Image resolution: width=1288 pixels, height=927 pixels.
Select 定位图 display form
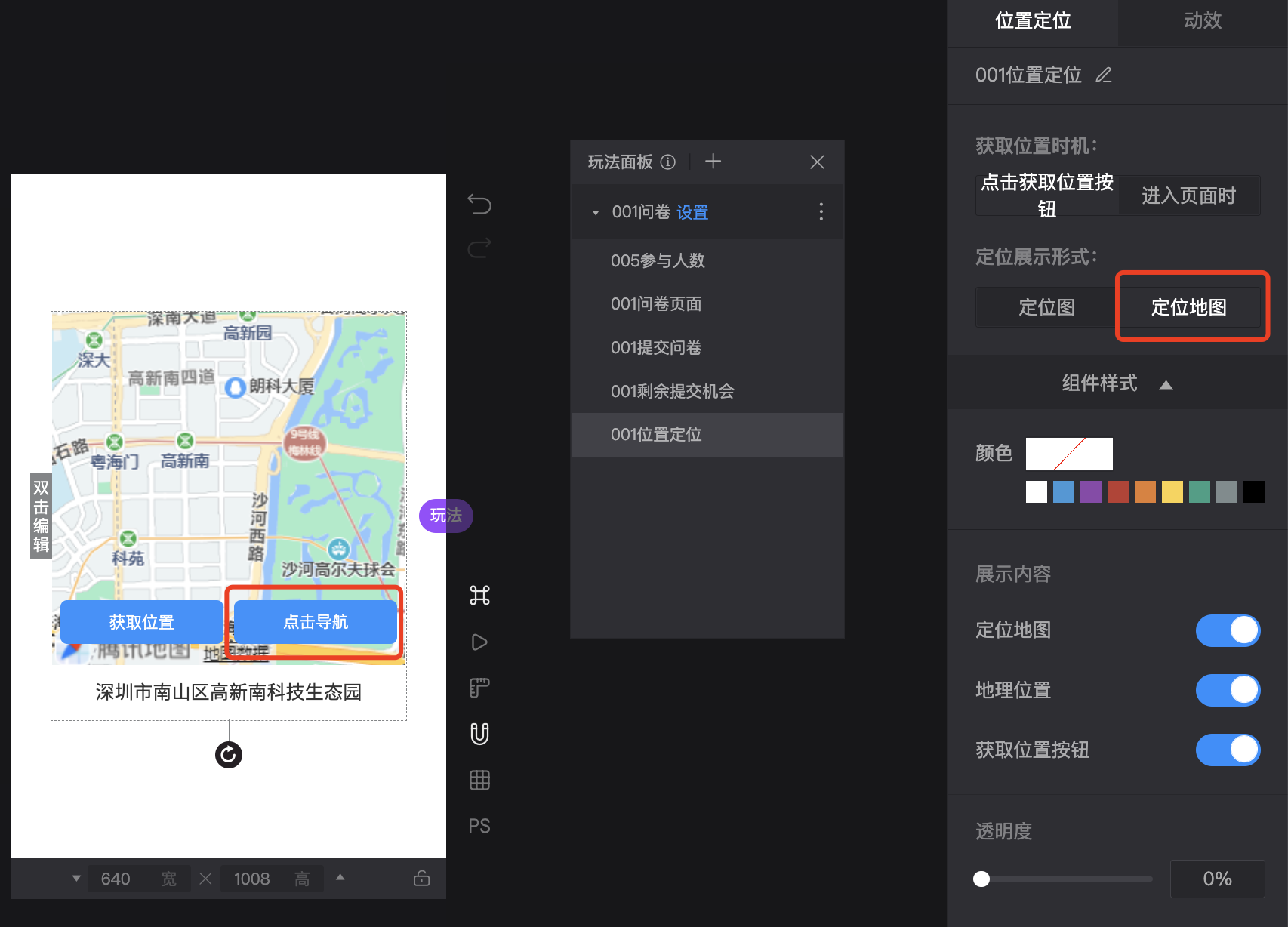[1047, 307]
